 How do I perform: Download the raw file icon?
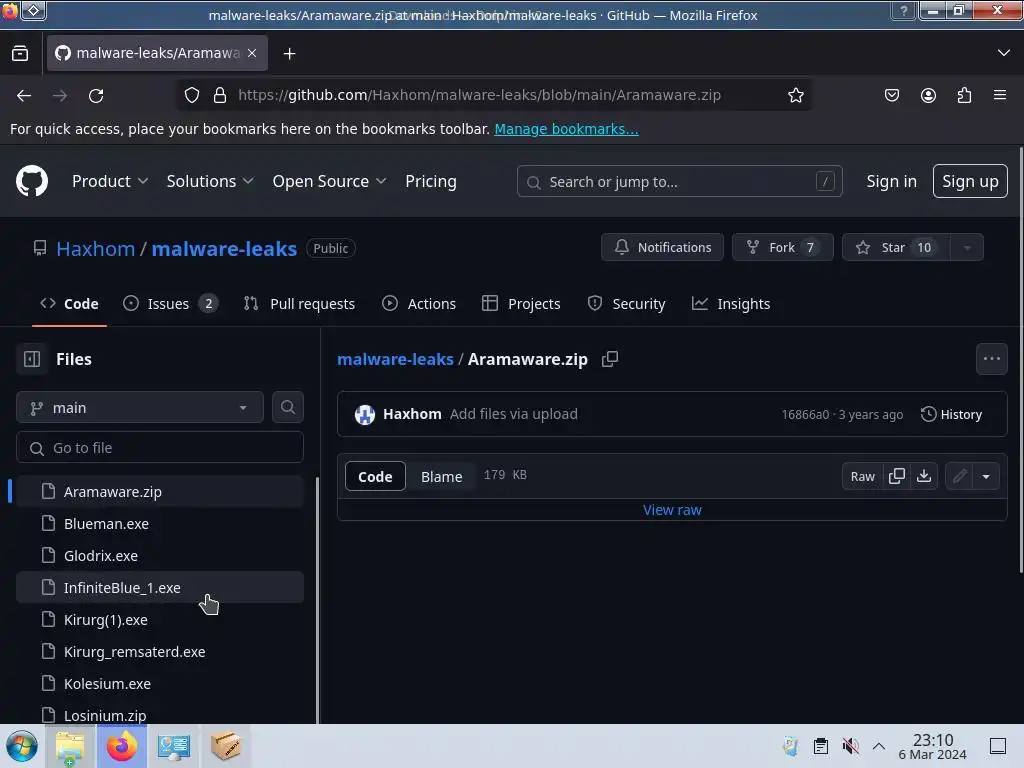(x=924, y=476)
